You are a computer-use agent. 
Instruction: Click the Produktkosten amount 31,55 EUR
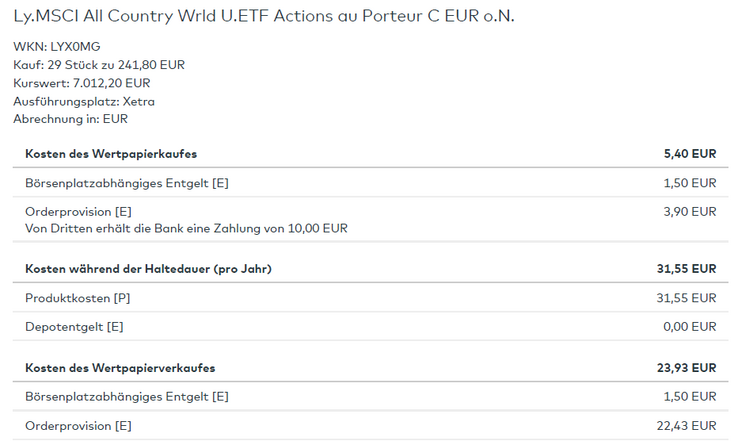click(687, 298)
